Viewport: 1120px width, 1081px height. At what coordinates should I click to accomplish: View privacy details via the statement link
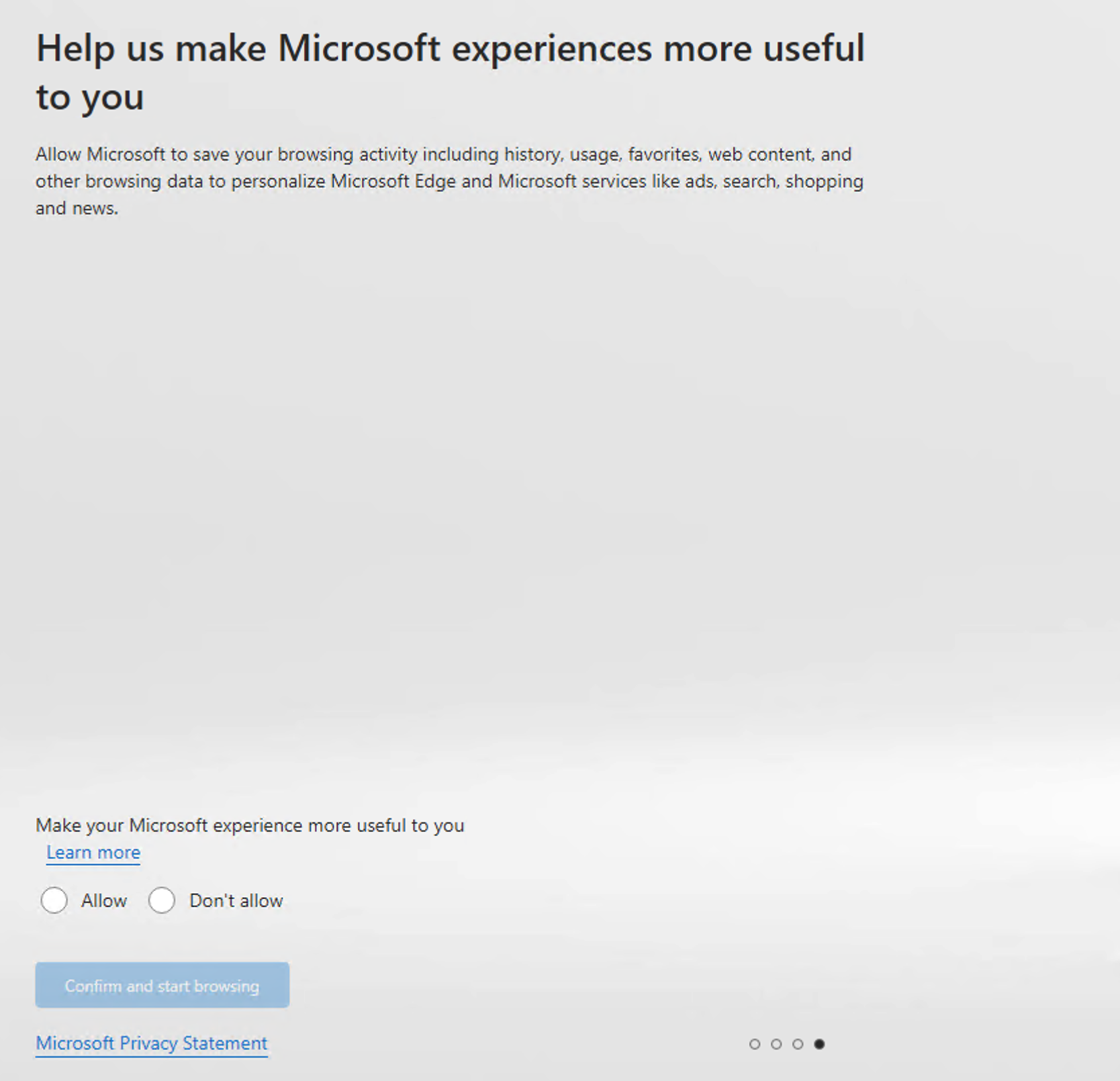(x=151, y=1043)
